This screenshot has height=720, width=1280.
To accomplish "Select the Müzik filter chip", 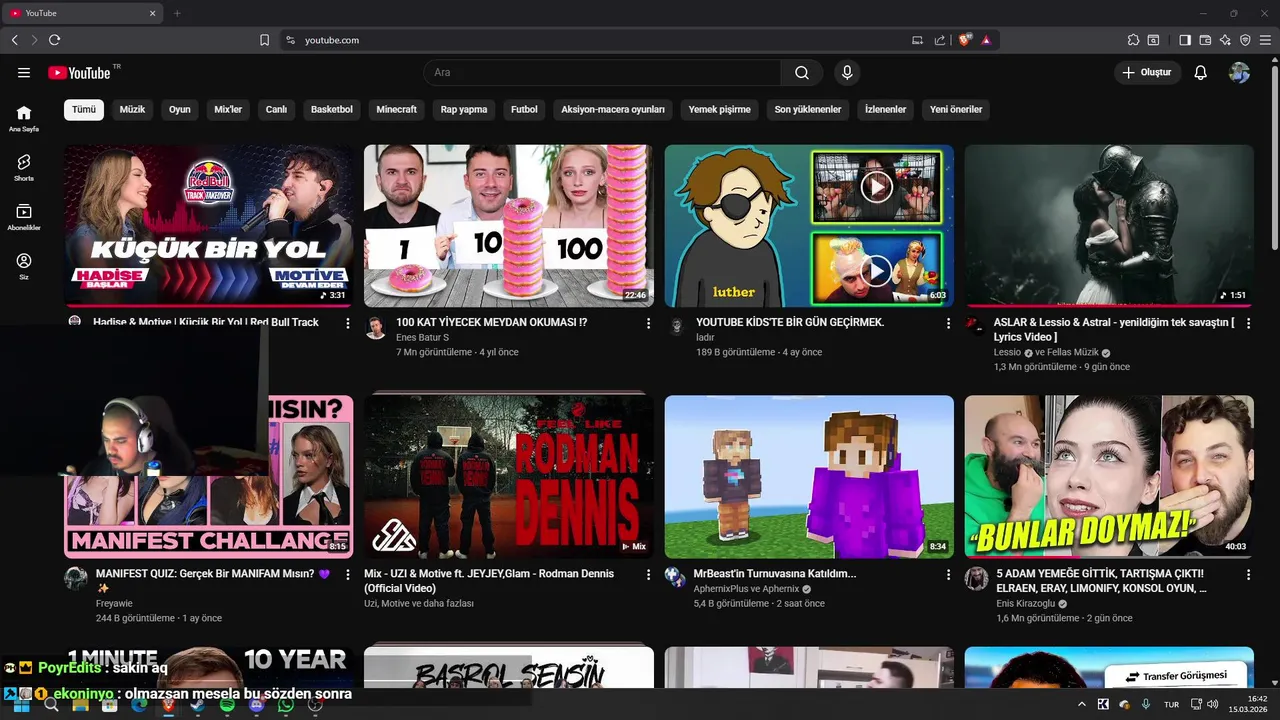I will coord(132,109).
